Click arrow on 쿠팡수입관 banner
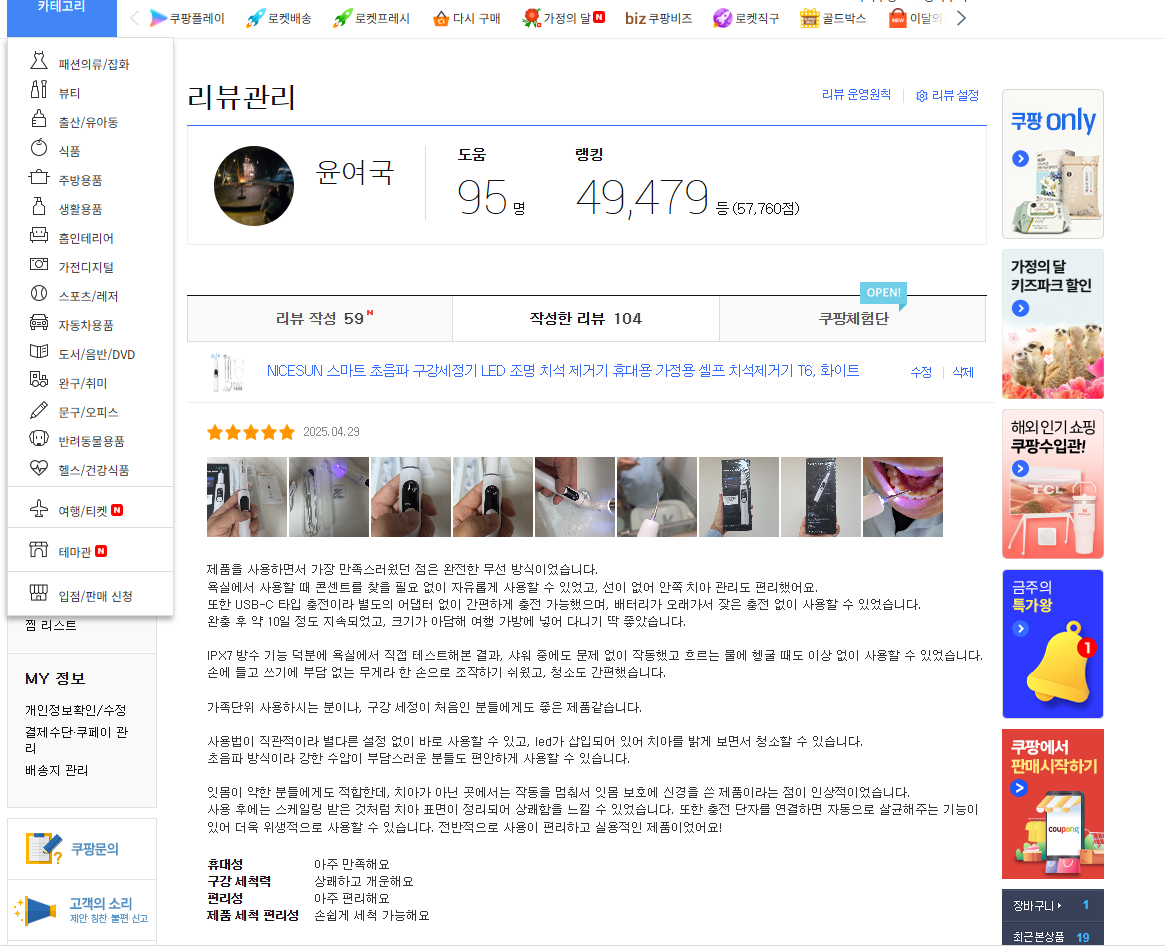 coord(1020,468)
